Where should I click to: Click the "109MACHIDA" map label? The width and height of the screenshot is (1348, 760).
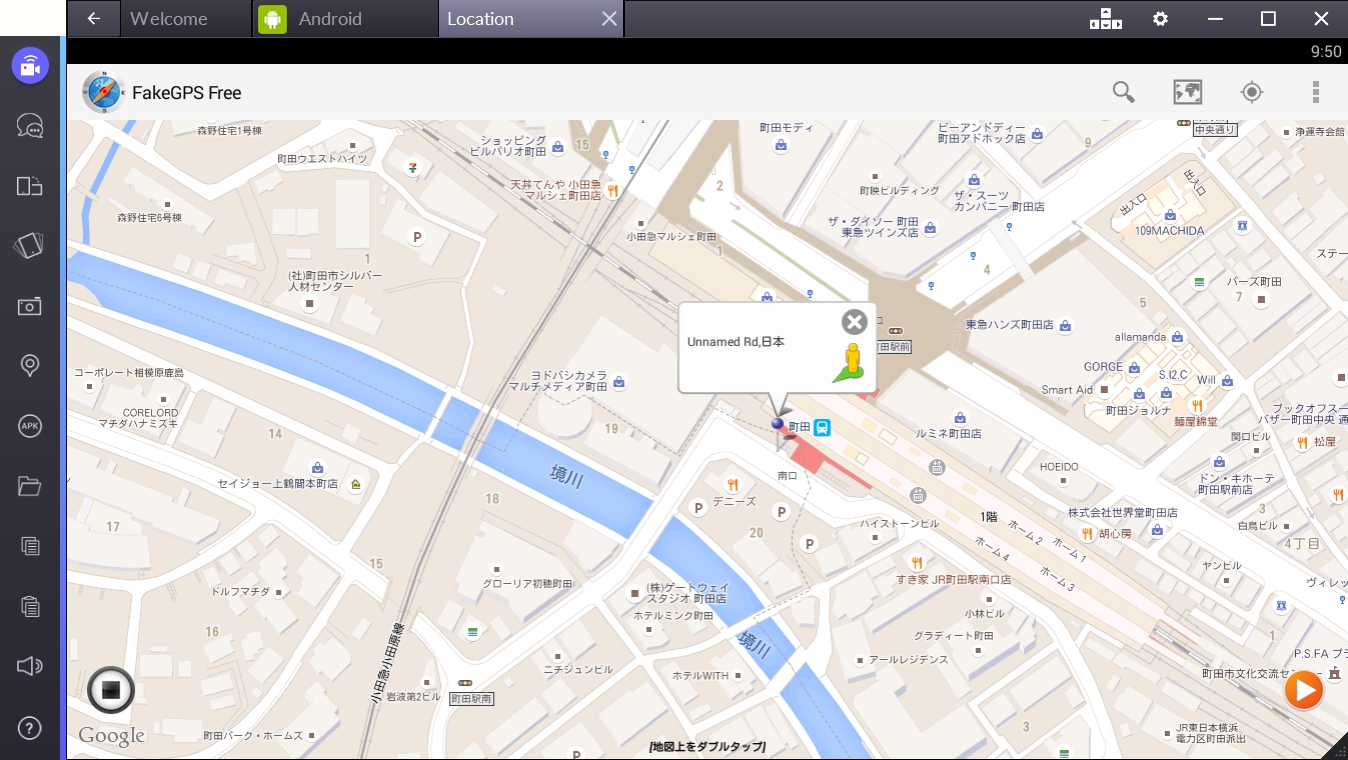[1170, 231]
